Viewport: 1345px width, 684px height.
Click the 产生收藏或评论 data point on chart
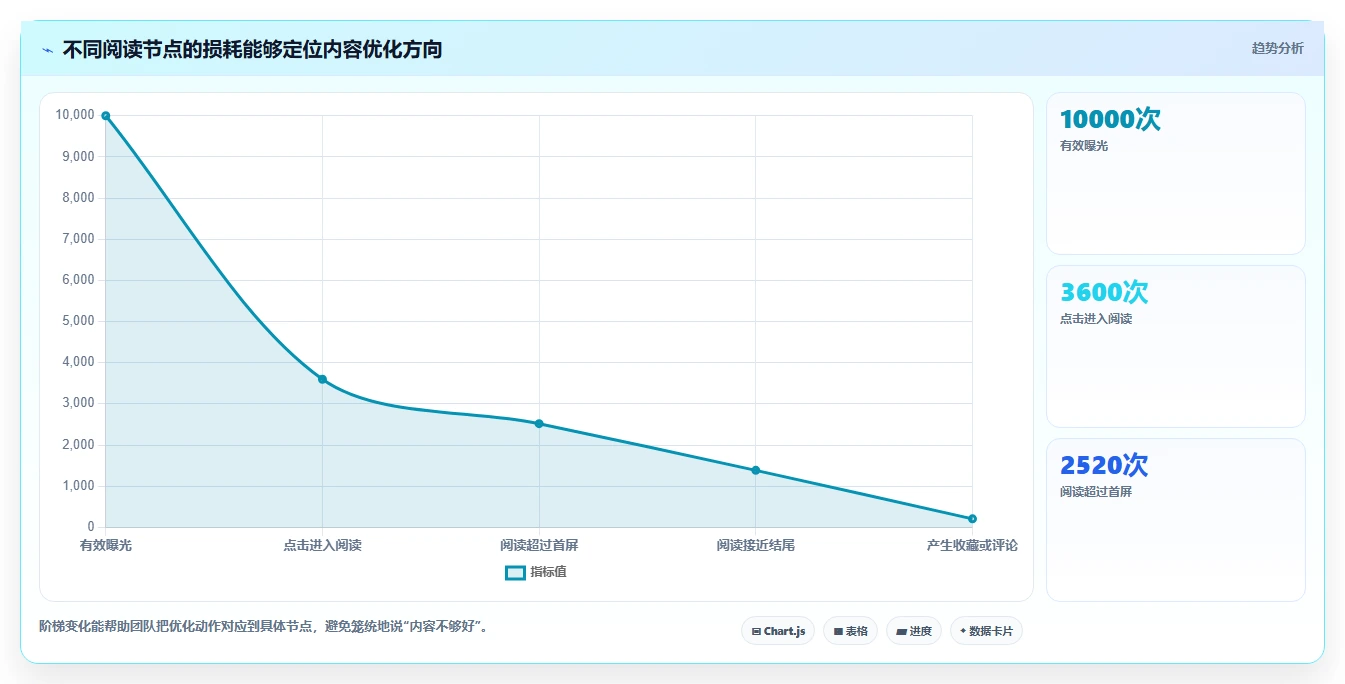pyautogui.click(x=972, y=519)
